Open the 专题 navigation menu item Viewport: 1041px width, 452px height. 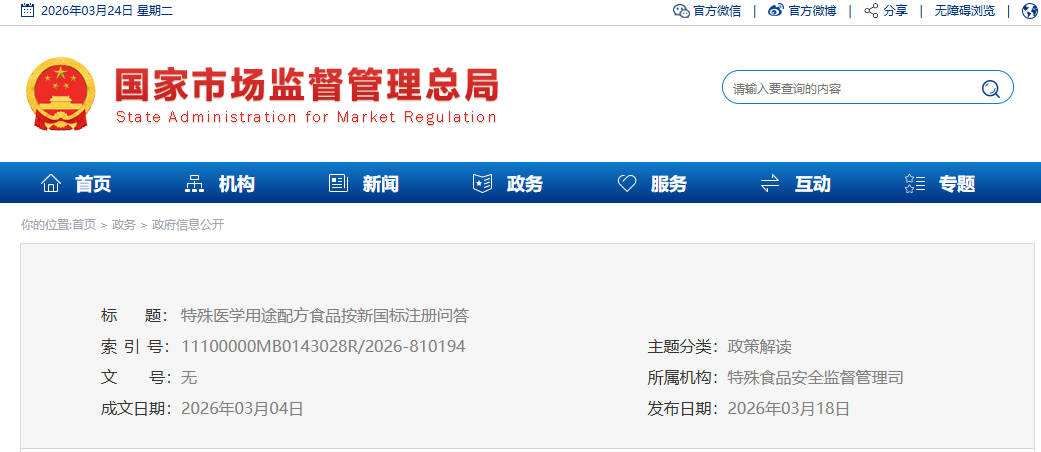click(956, 184)
